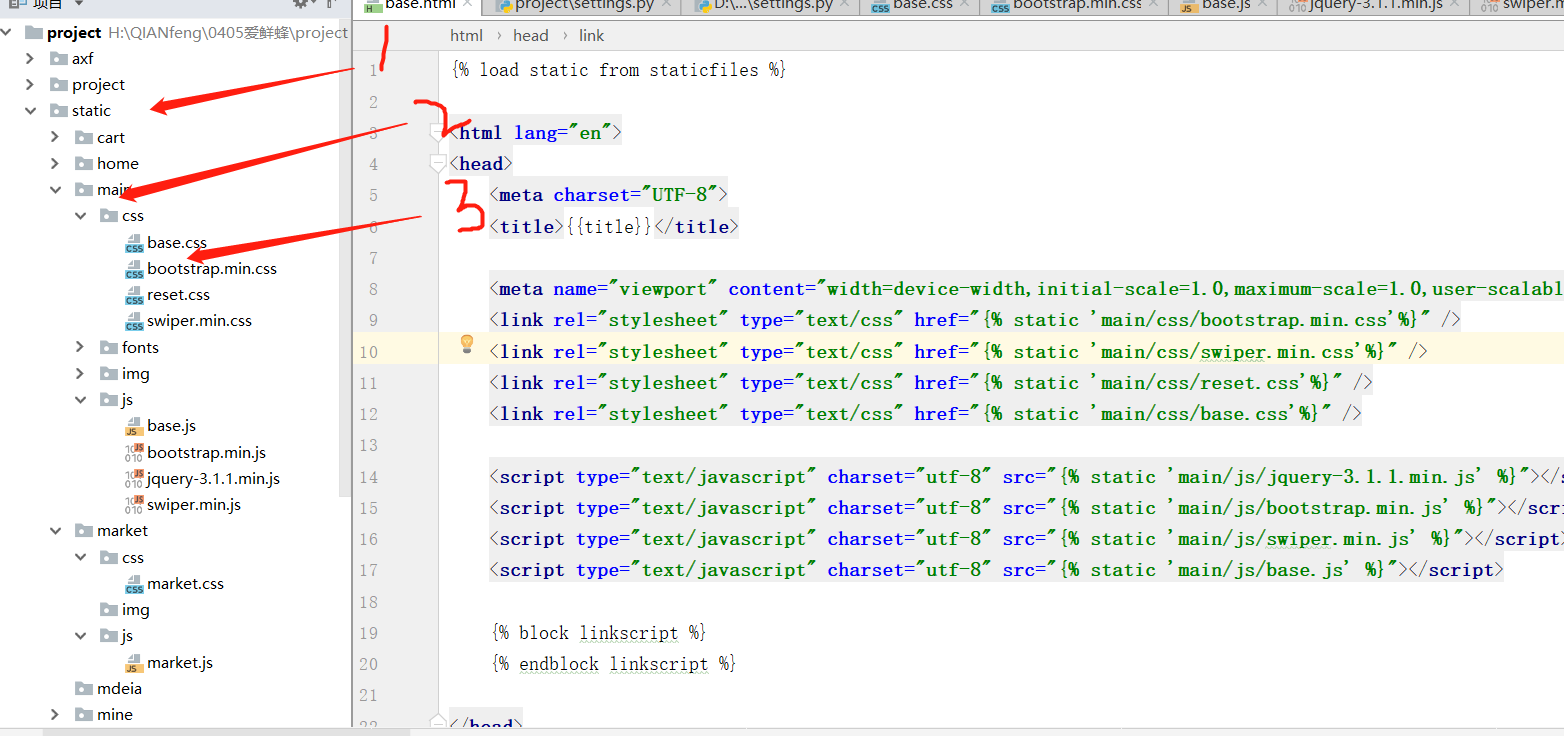1564x736 pixels.
Task: Click the file icon beside bootstrap.min.js
Action: coord(134,453)
